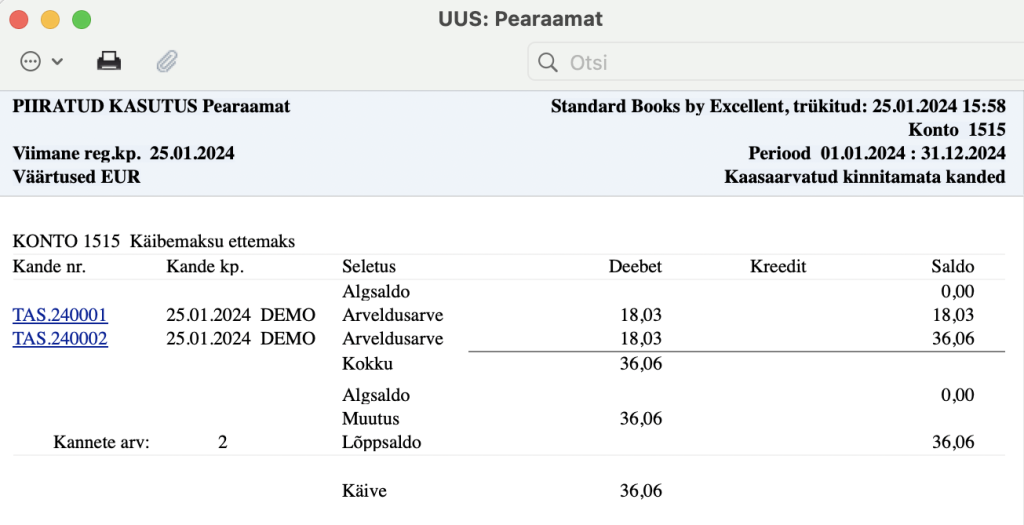Select the Kreedit column header
Screen dimensions: 1024x525
coord(778,266)
